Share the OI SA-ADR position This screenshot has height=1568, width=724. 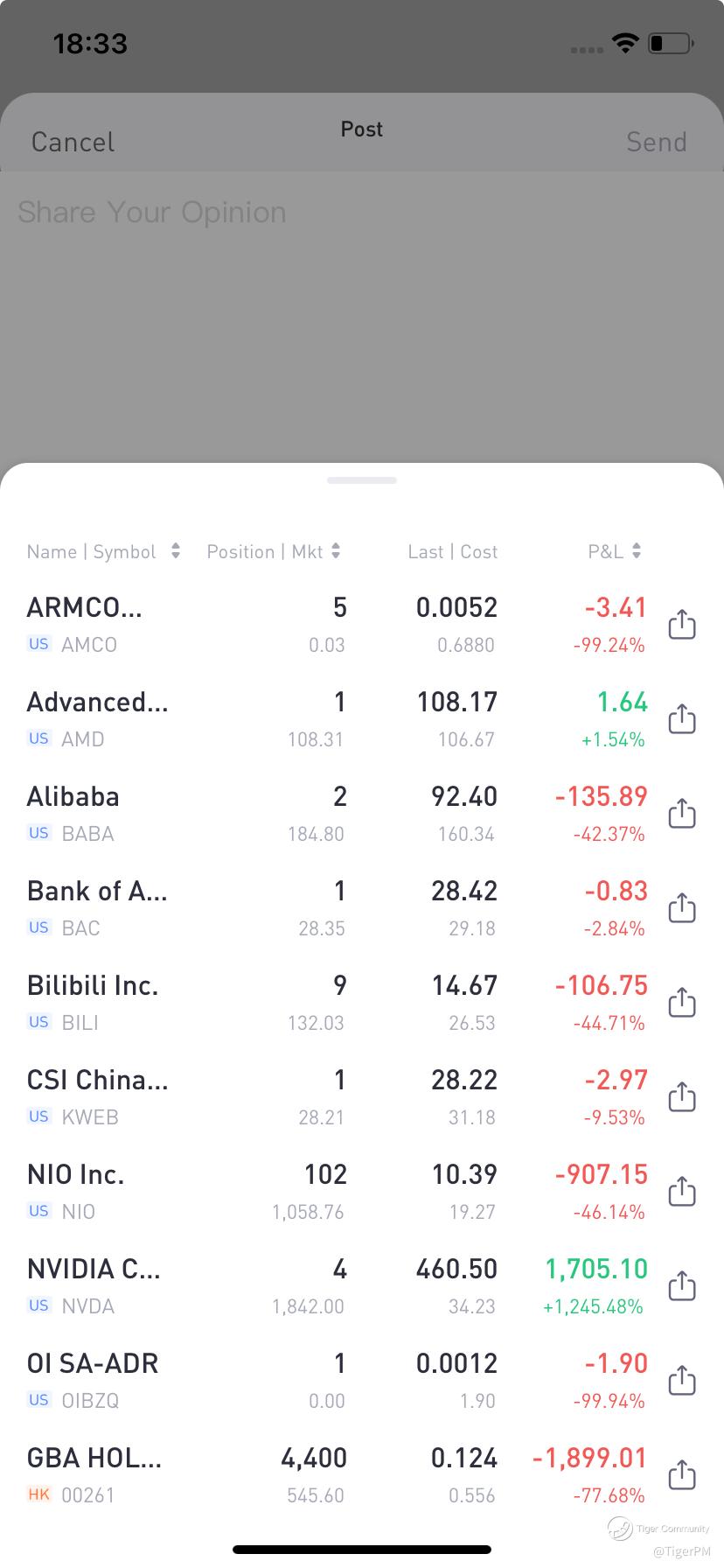click(x=682, y=1381)
